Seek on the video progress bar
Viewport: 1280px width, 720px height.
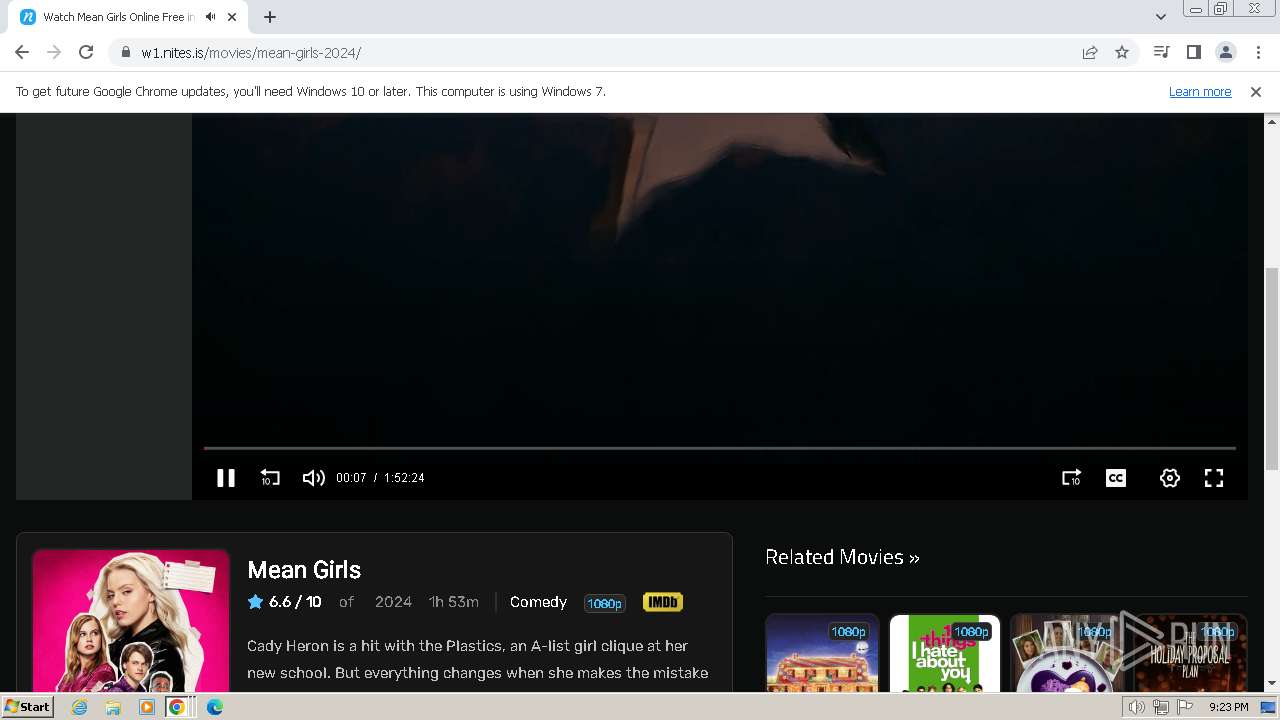click(720, 448)
